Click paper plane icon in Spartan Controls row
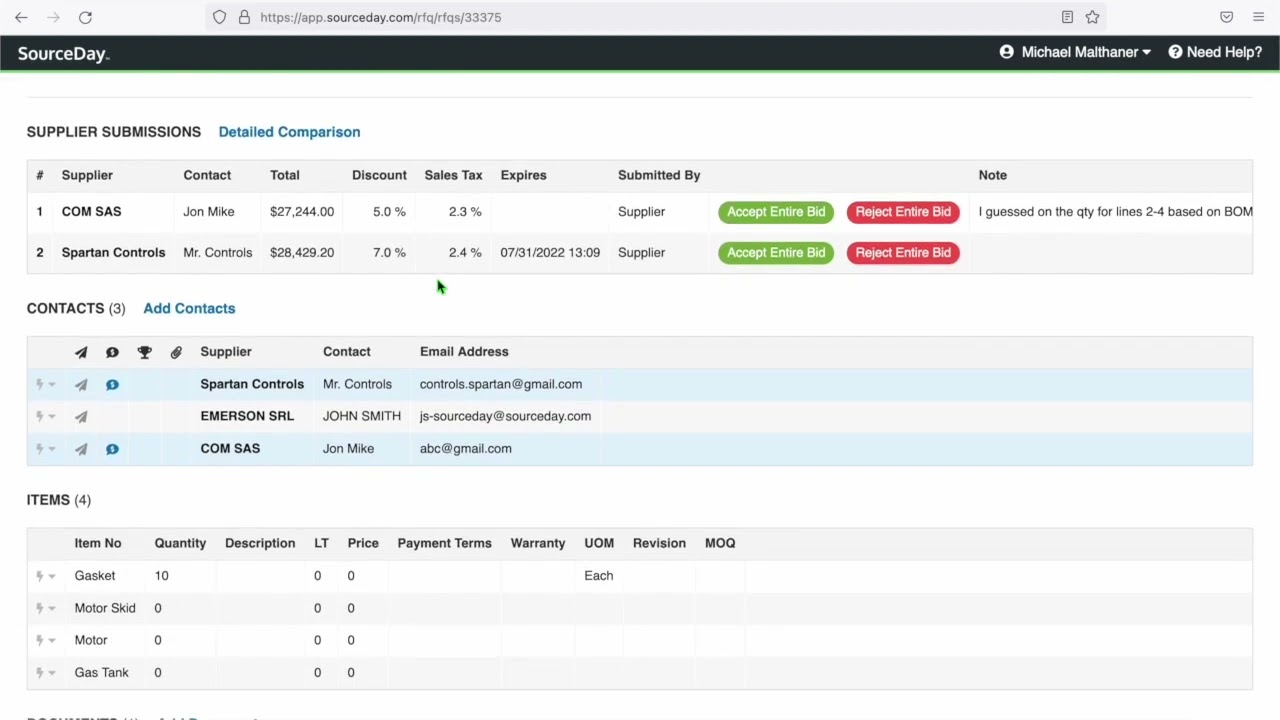1280x720 pixels. click(x=81, y=384)
